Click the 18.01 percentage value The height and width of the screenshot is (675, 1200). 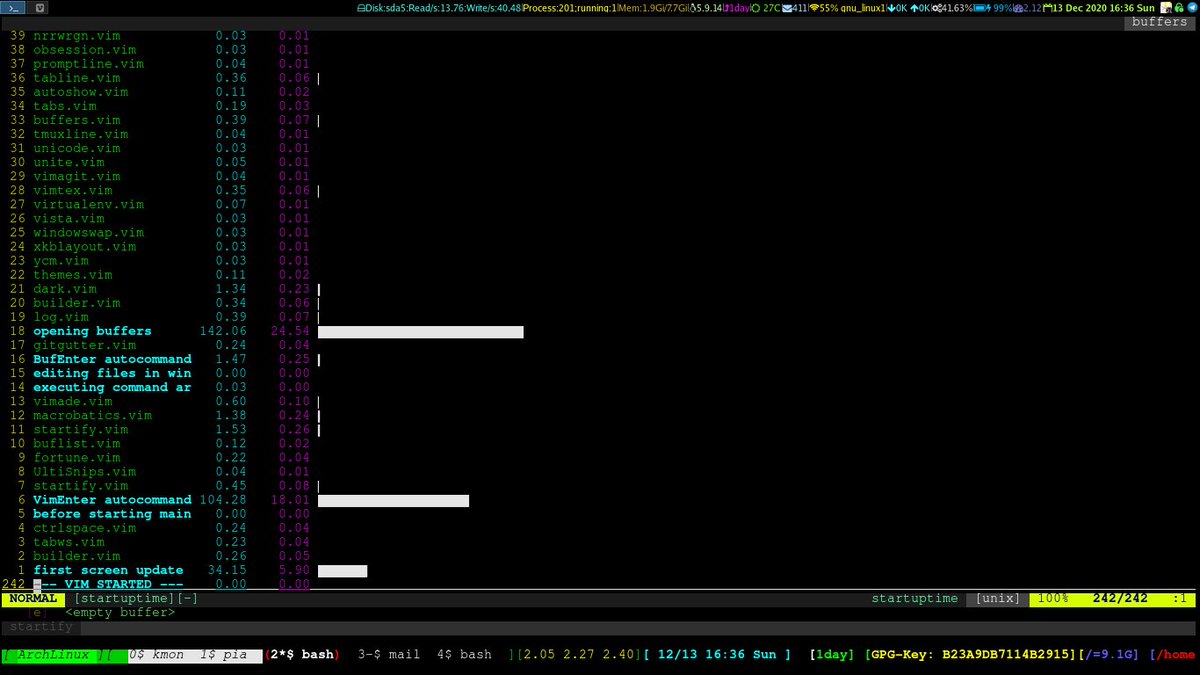(291, 500)
